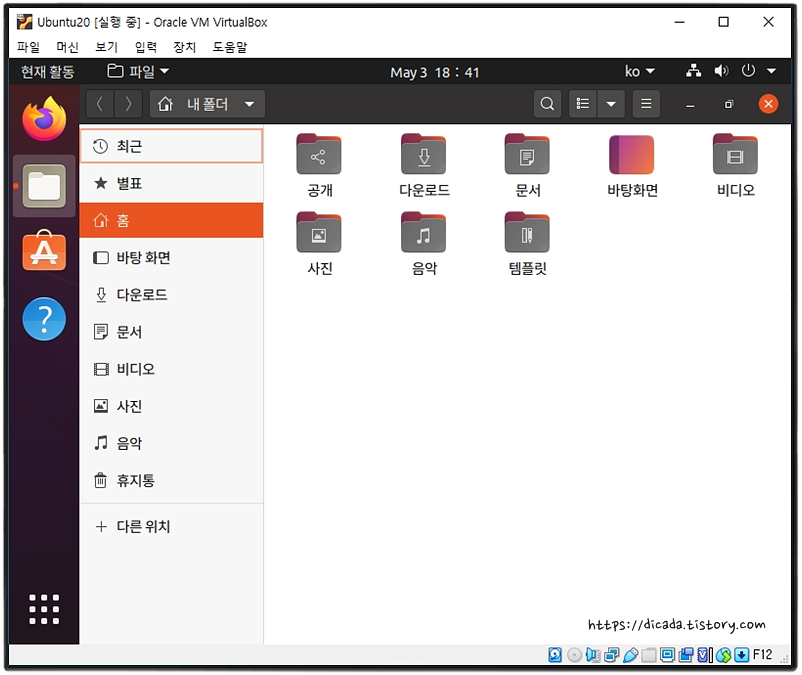
Task: Select 최근 in the sidebar
Action: pyautogui.click(x=171, y=146)
